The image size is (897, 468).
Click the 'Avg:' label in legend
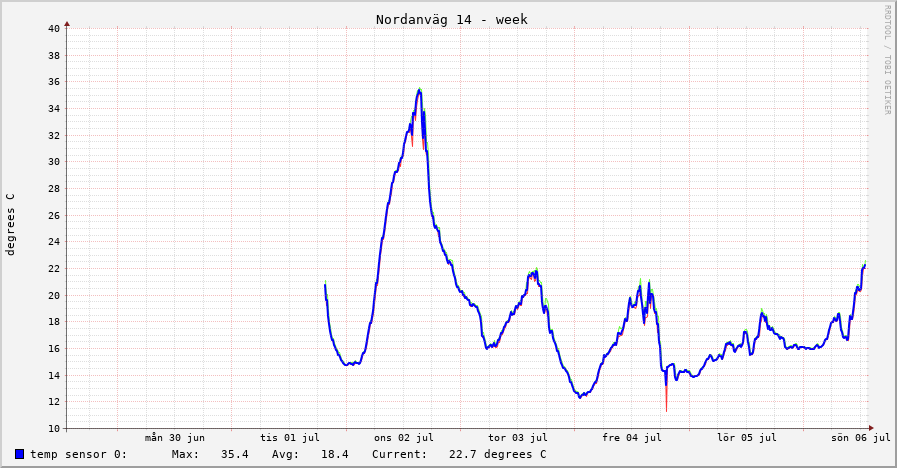(285, 454)
